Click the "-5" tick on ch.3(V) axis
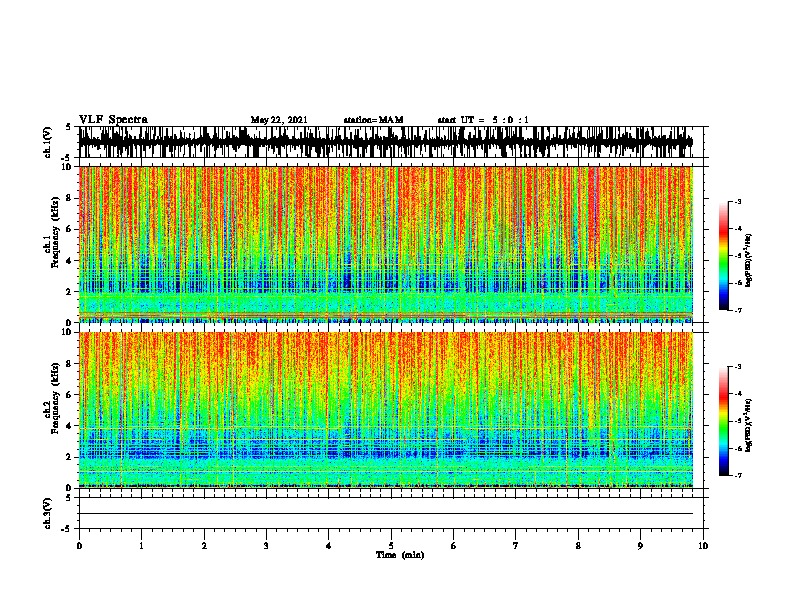 click(x=66, y=529)
